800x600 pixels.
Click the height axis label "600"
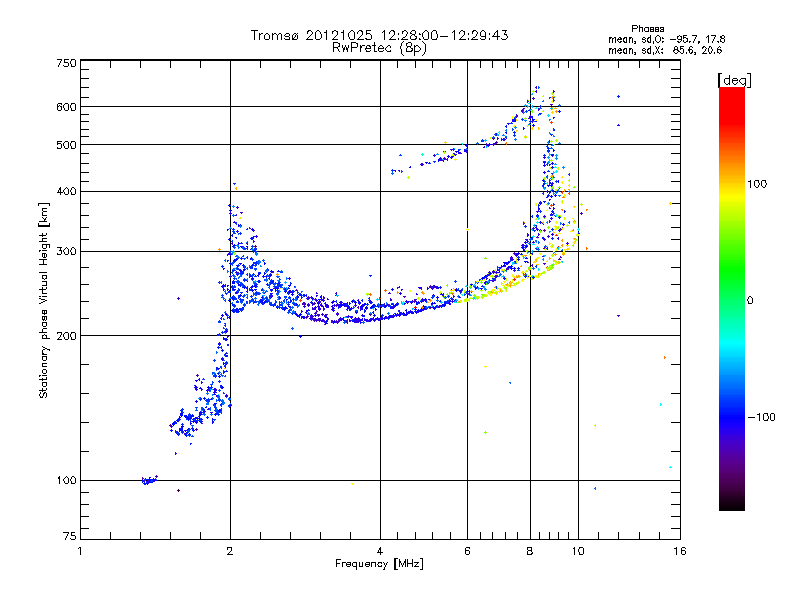66,107
